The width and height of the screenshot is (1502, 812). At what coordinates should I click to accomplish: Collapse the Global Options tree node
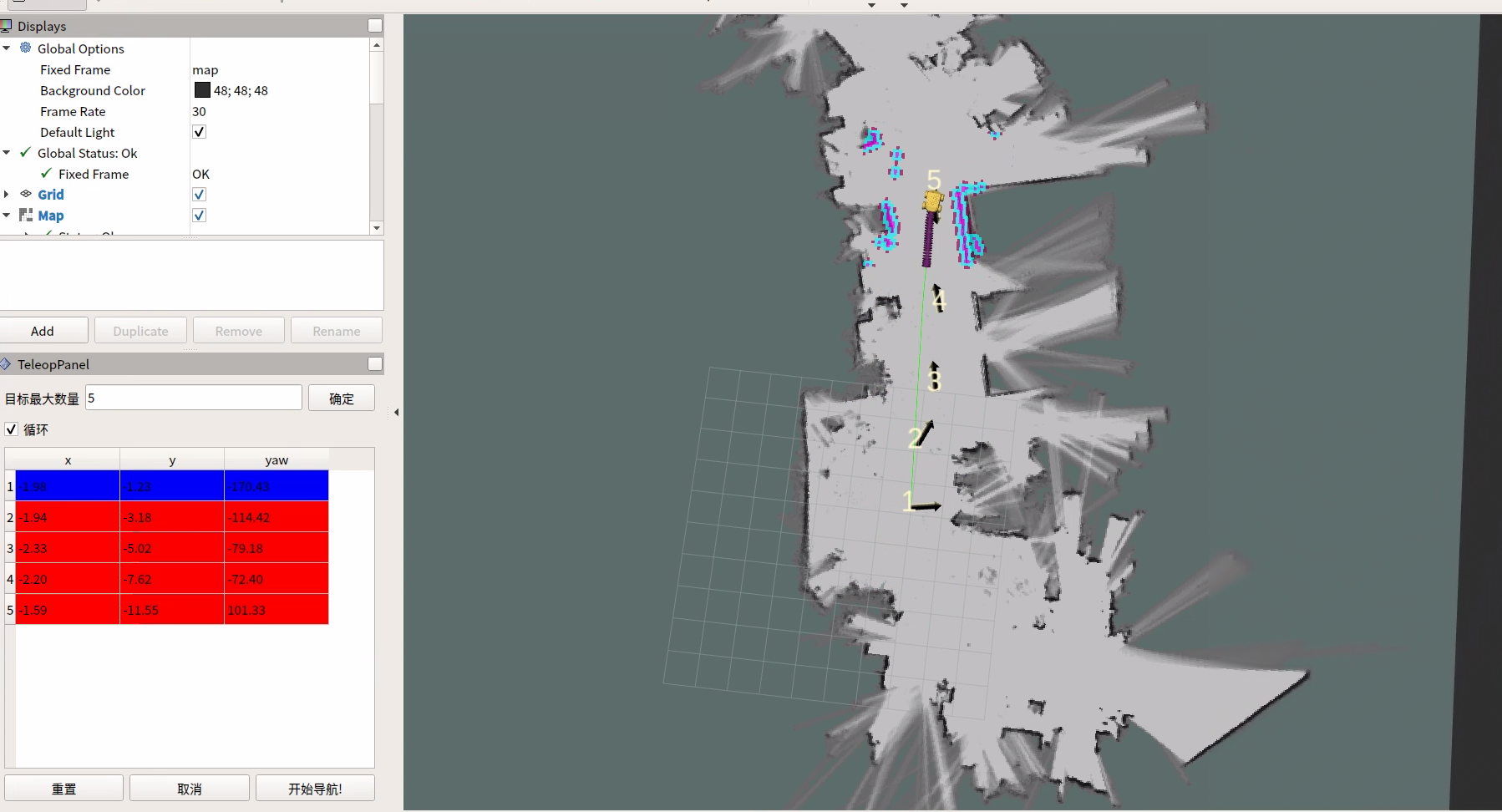coord(7,48)
